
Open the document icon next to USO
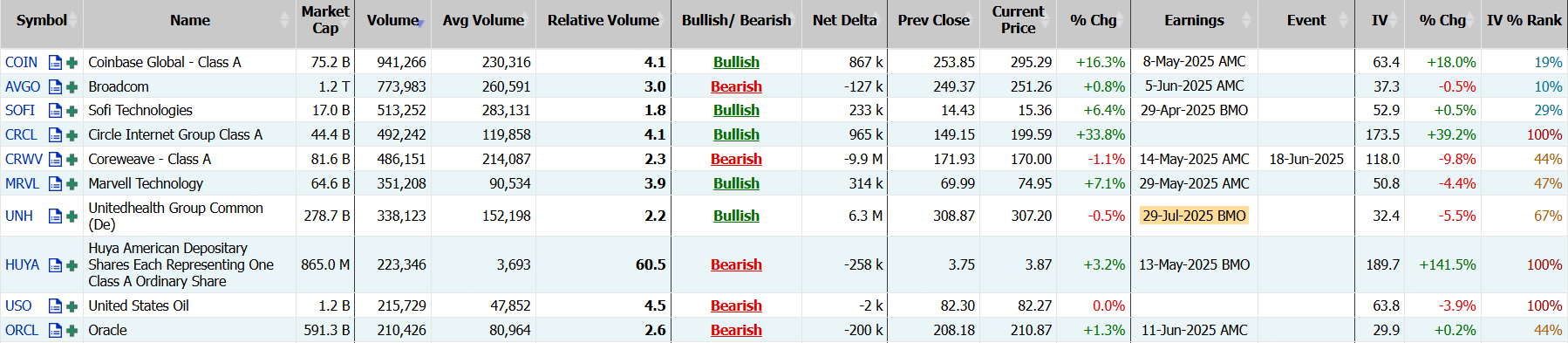55,305
